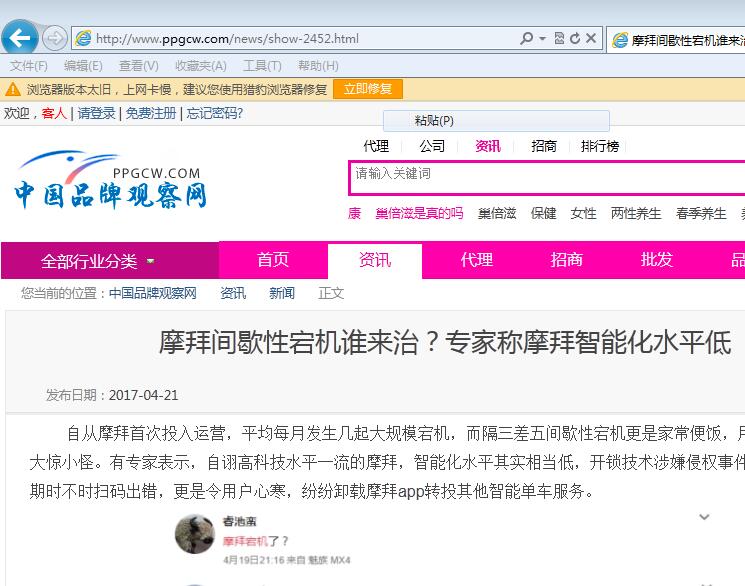Click the IE page icon in address bar
This screenshot has height=586, width=745.
[83, 38]
